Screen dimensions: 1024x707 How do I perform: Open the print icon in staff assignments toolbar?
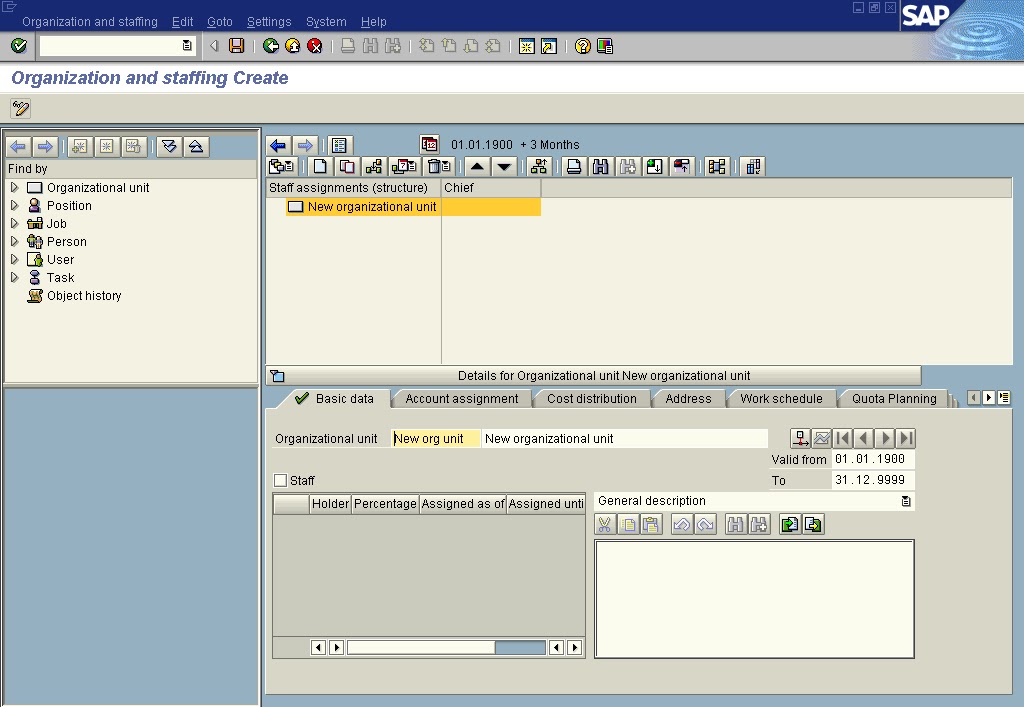[x=575, y=166]
